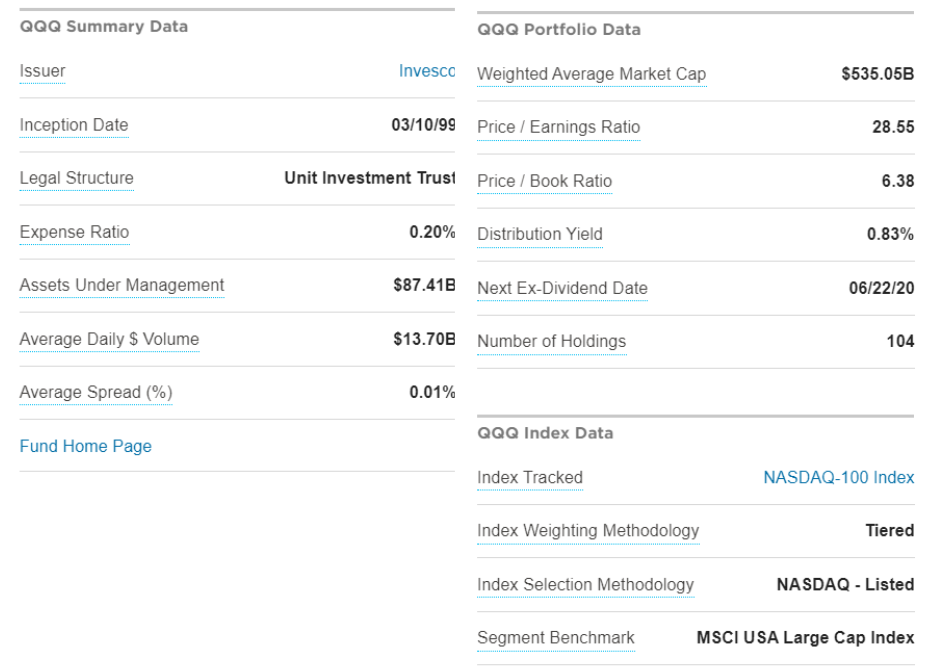Click the Weighted Average Market Cap term

[x=591, y=74]
